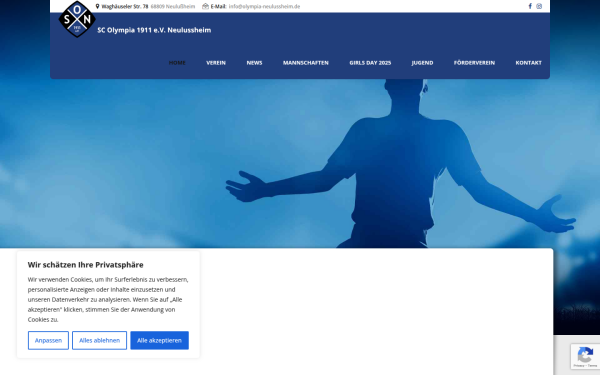This screenshot has width=600, height=375.
Task: Open the FÖRDERVEREIN menu item
Action: coord(474,63)
